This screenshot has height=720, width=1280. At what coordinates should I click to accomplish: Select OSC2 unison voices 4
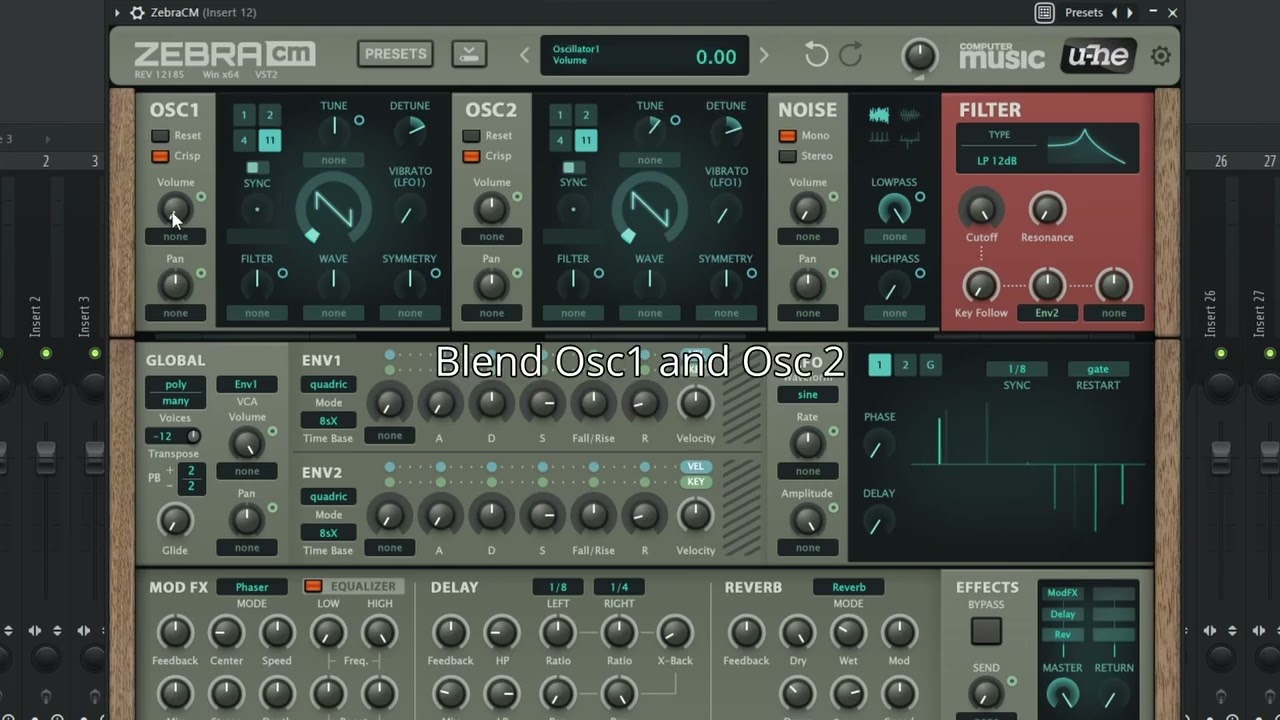[x=560, y=140]
